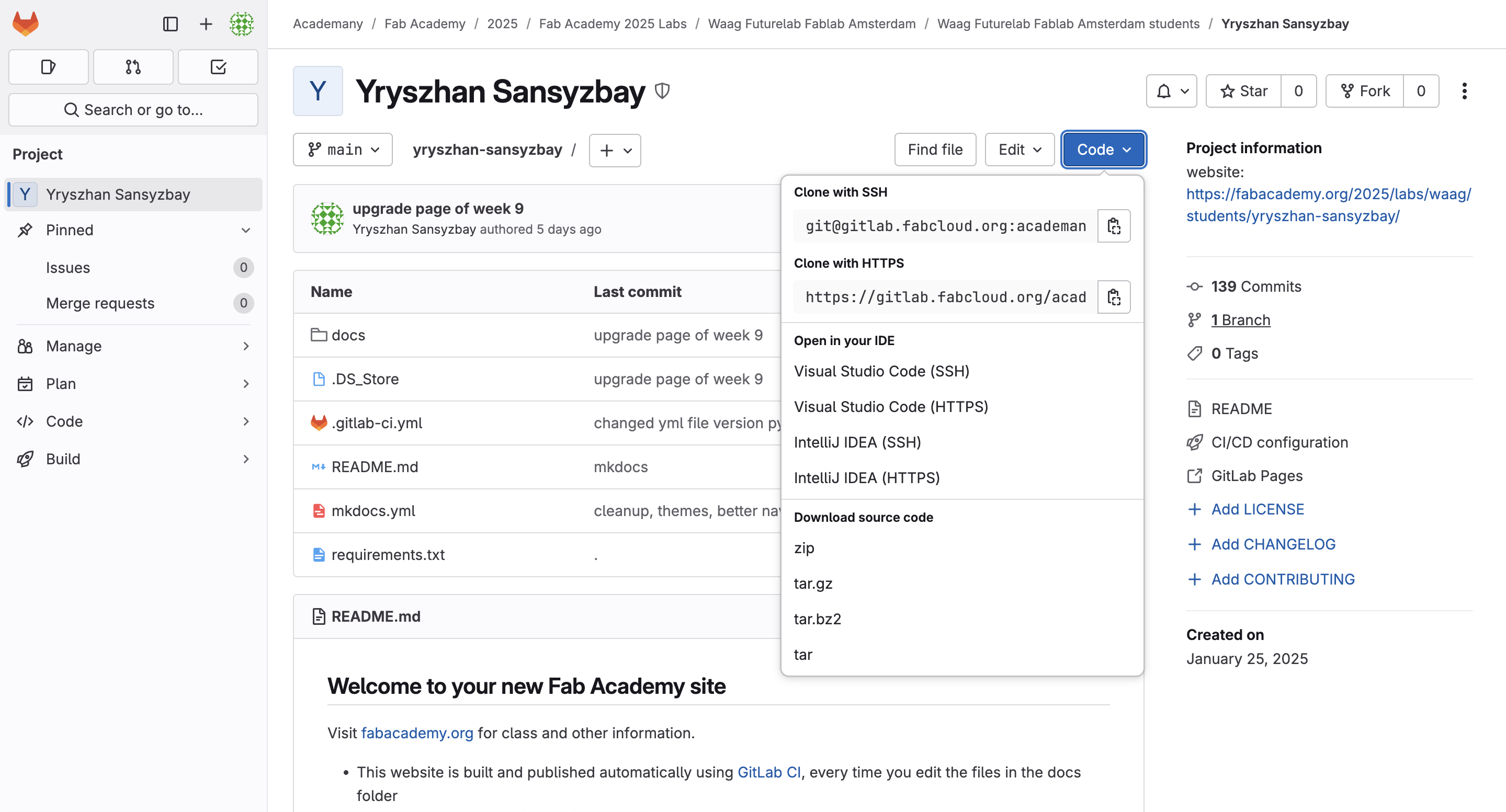
Task: Focus the Search or go to field
Action: point(133,110)
